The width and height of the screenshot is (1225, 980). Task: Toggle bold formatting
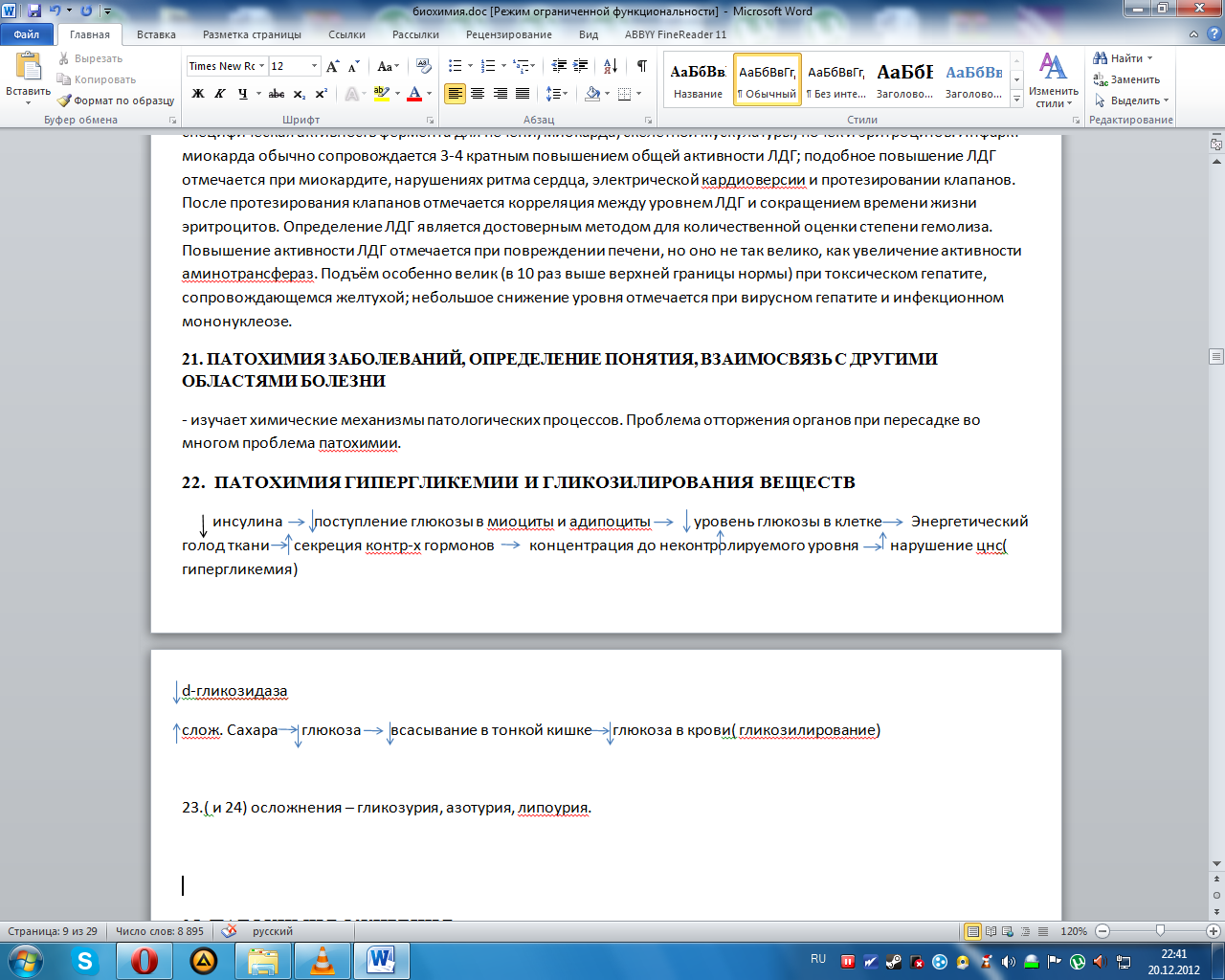point(198,94)
